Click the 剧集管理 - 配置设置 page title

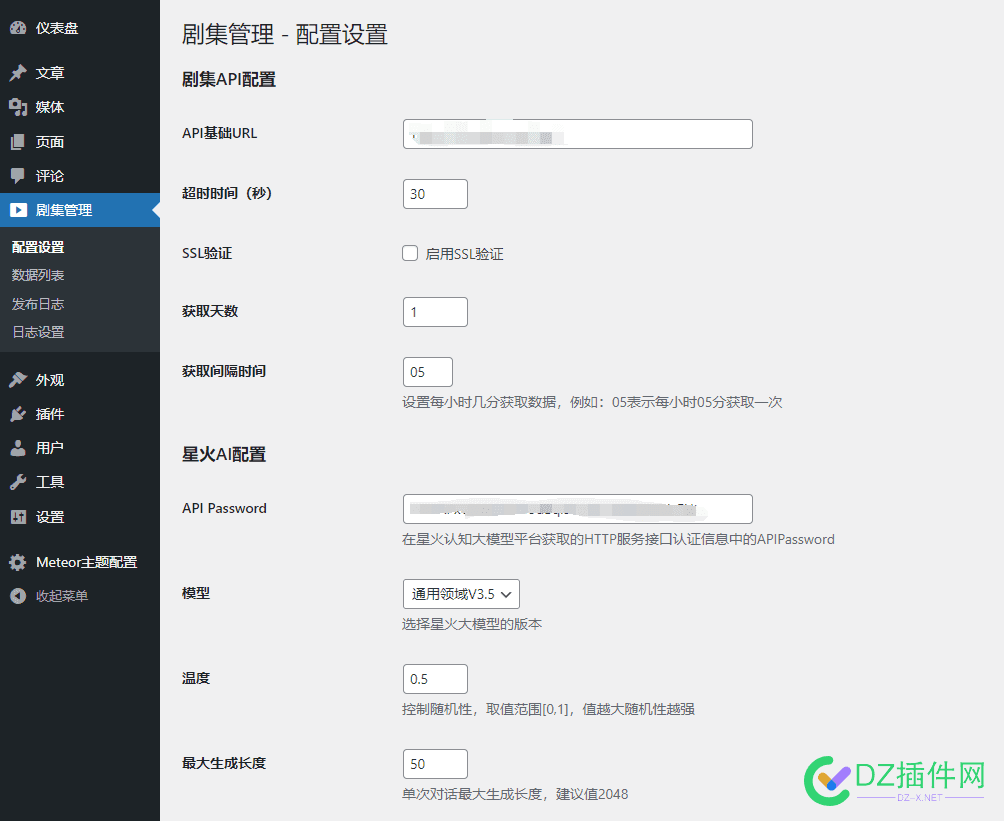pyautogui.click(x=284, y=35)
